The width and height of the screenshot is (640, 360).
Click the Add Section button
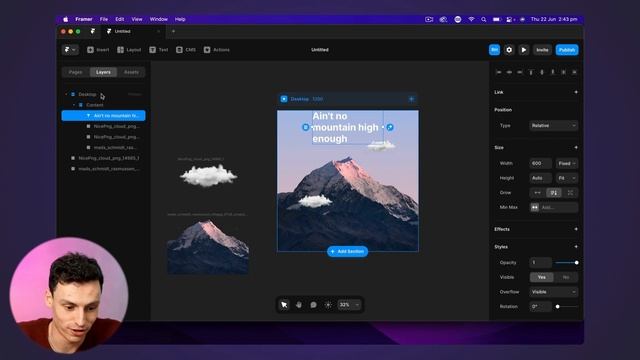347,251
